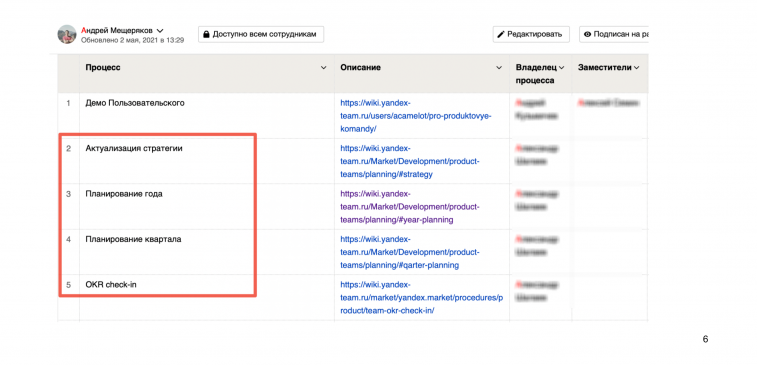Select the 'Актуализация стратегии' process cell
Screen dimensions: 757x365
pos(207,161)
